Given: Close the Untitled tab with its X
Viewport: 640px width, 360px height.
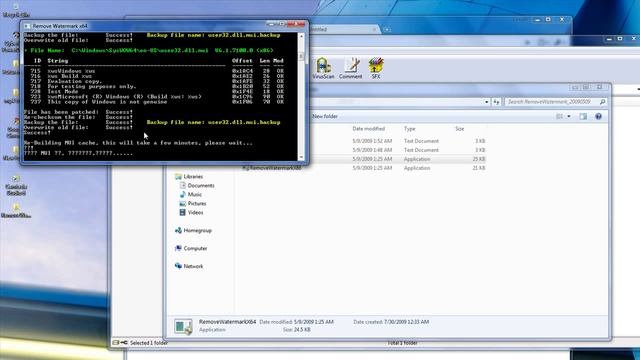Looking at the screenshot, I should coord(374,29).
